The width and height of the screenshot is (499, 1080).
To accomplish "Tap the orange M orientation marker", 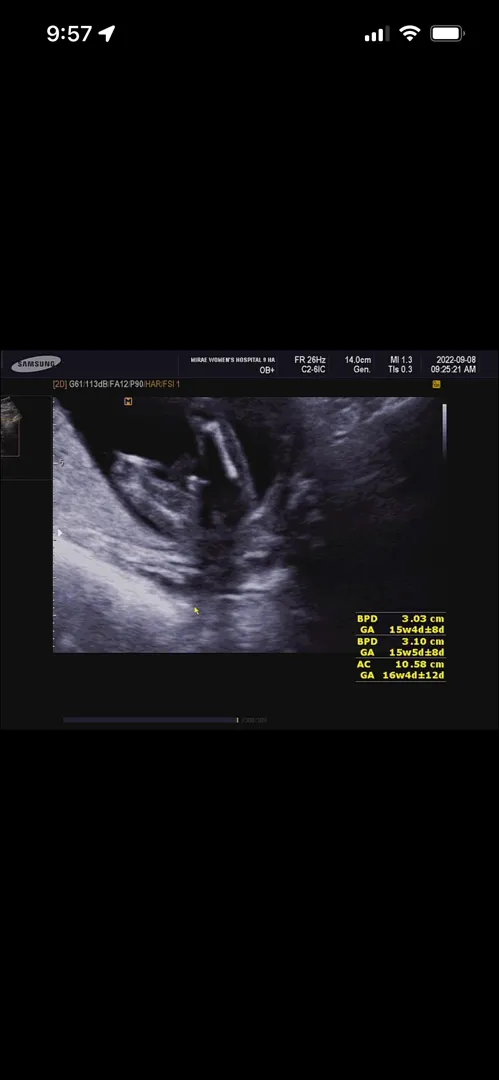I will click(x=128, y=401).
